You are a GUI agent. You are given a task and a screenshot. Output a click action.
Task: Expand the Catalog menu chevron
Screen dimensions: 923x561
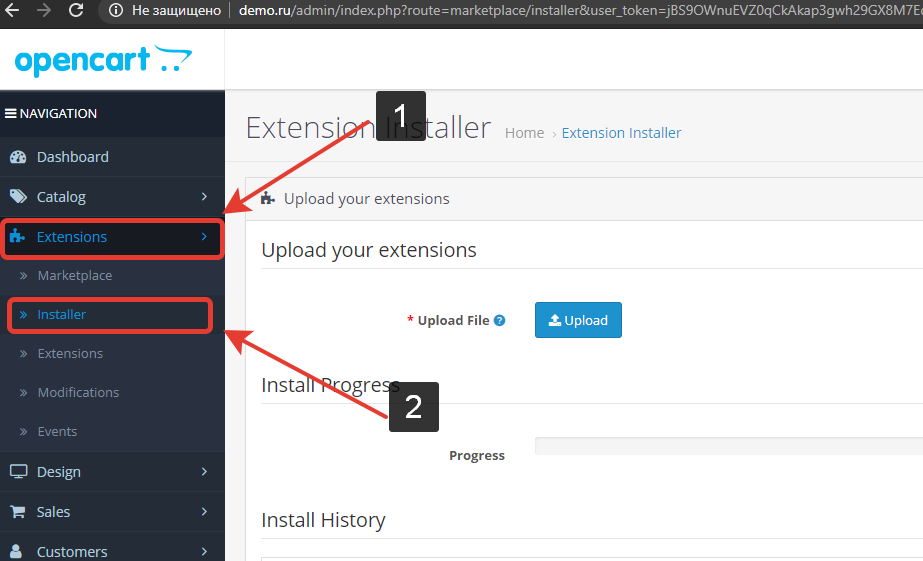204,197
